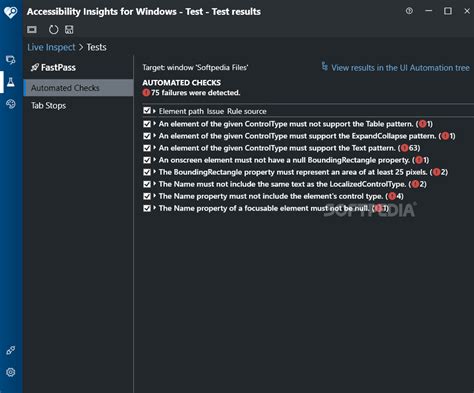Select the Test flask sidebar icon

pyautogui.click(x=11, y=82)
